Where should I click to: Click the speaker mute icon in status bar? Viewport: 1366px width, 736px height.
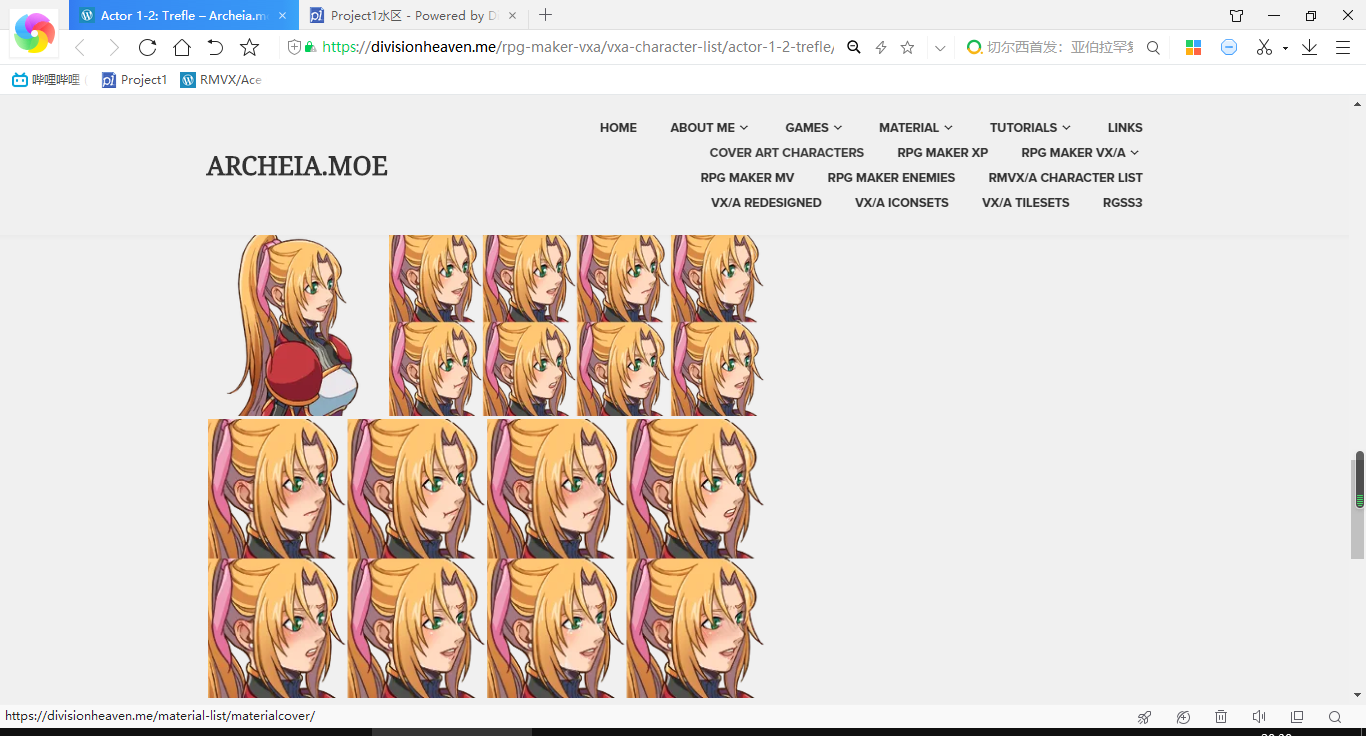click(x=1259, y=717)
